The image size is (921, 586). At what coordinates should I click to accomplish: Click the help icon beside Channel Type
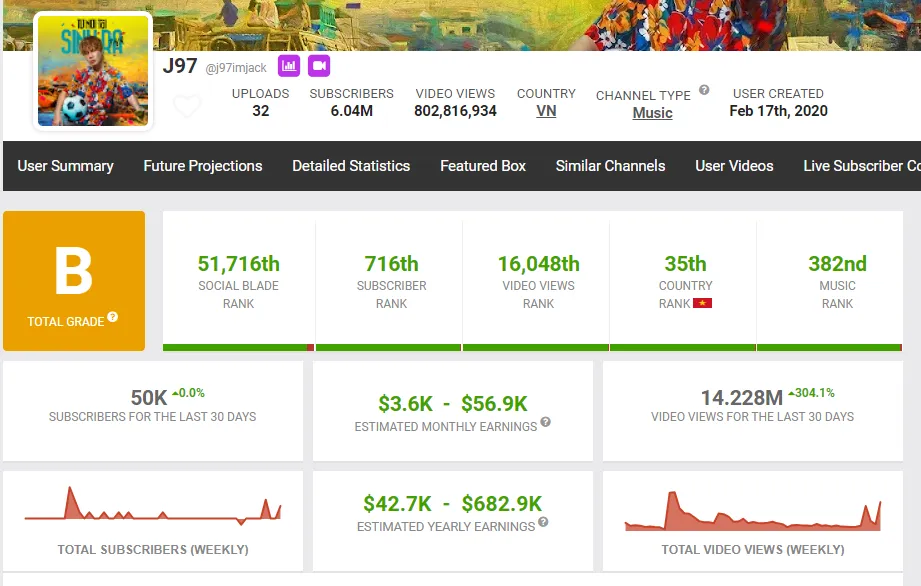click(704, 90)
